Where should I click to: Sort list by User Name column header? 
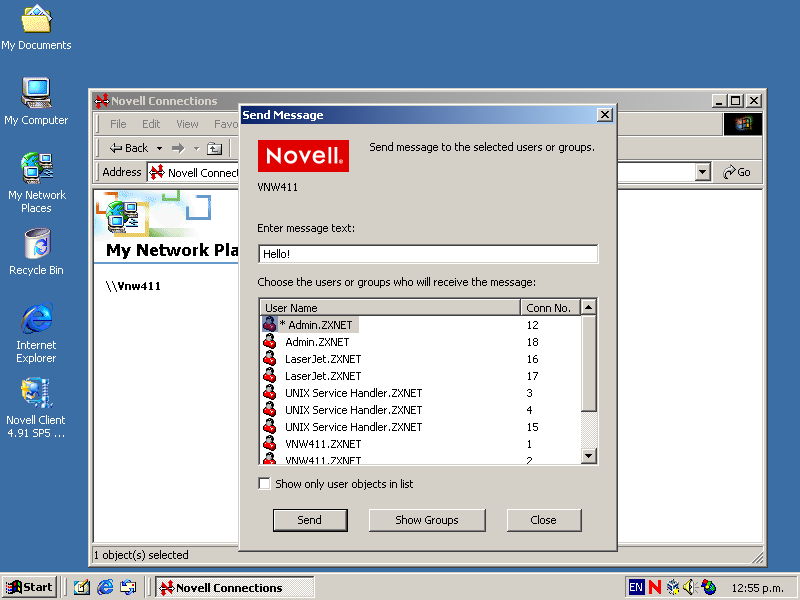390,308
